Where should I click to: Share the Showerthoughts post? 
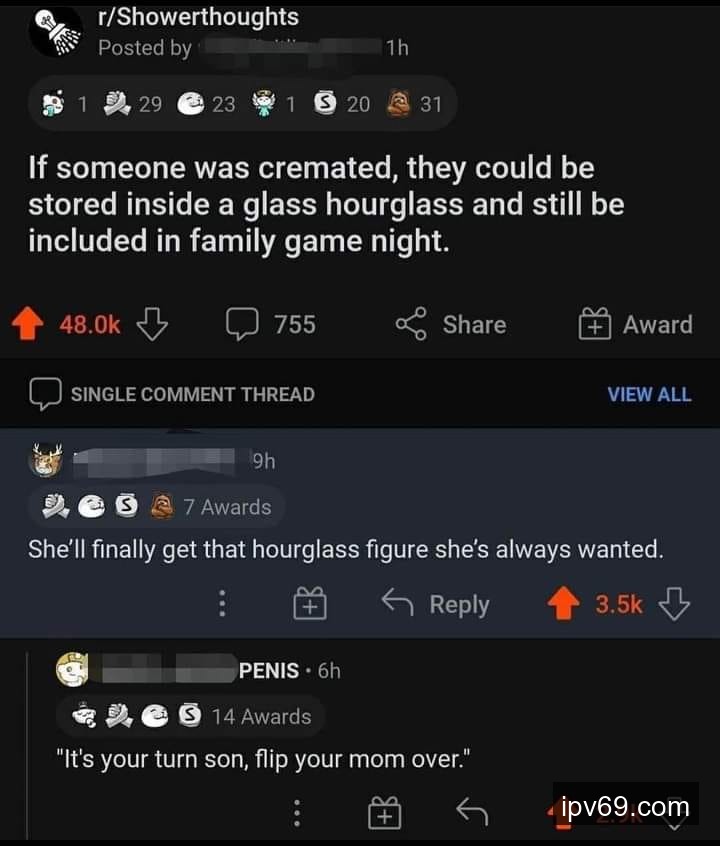click(451, 325)
